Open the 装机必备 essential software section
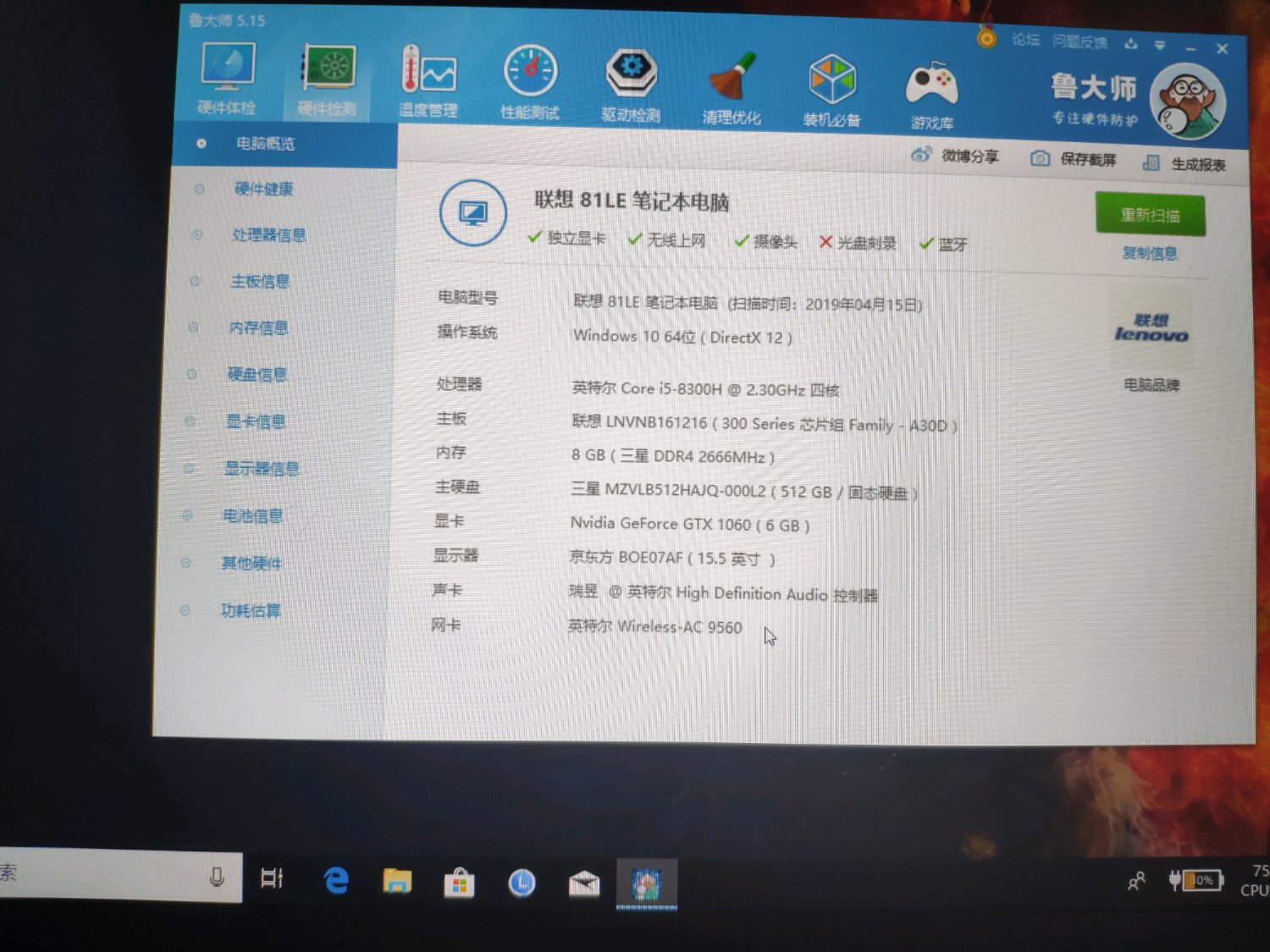The height and width of the screenshot is (952, 1270). pos(831,91)
